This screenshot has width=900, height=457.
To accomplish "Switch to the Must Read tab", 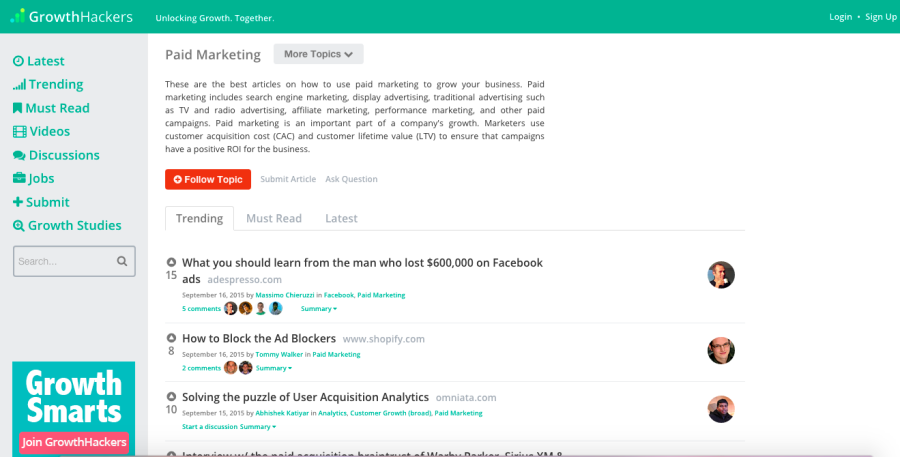I will coord(274,218).
